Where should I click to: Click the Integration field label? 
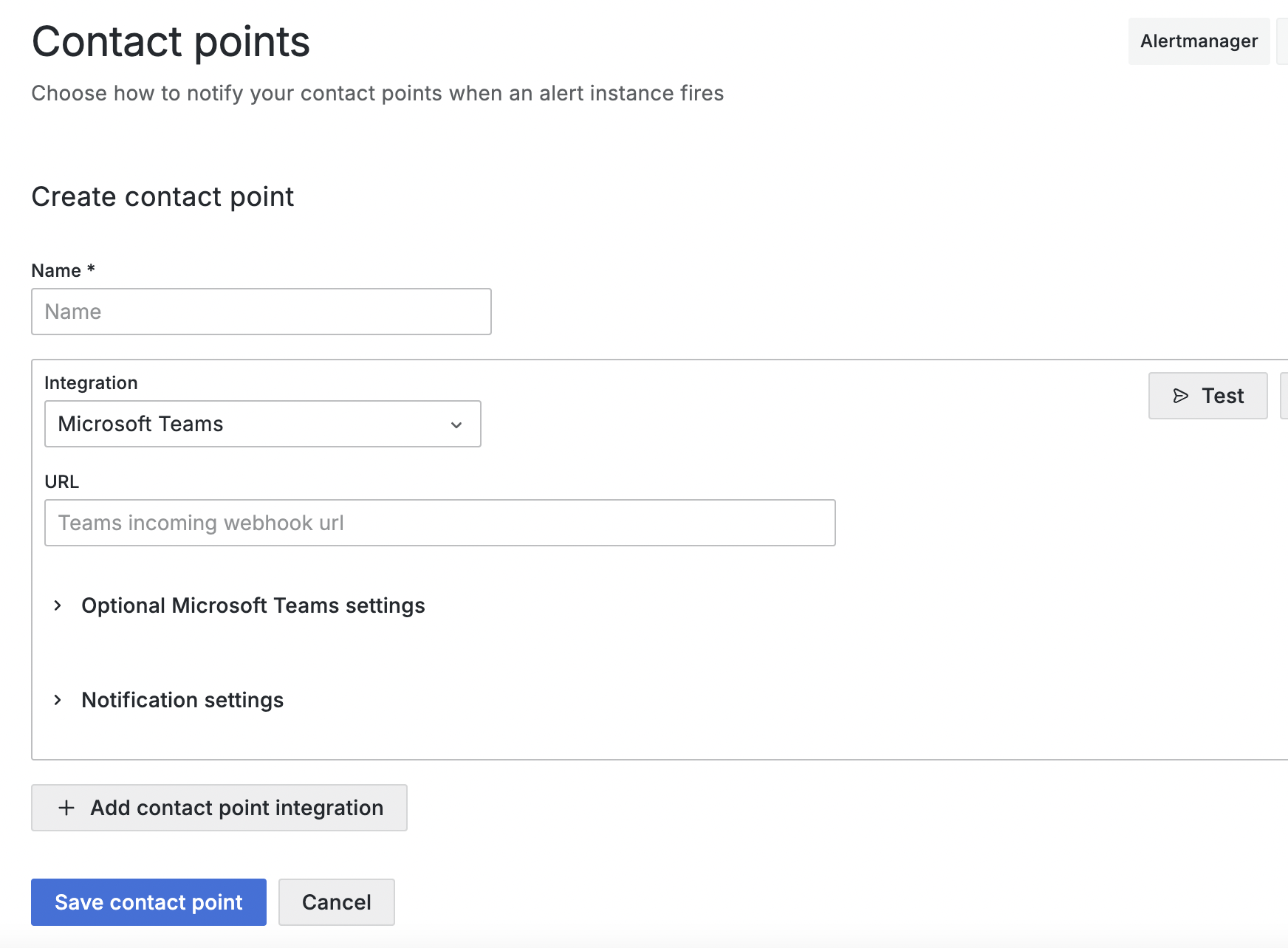91,382
